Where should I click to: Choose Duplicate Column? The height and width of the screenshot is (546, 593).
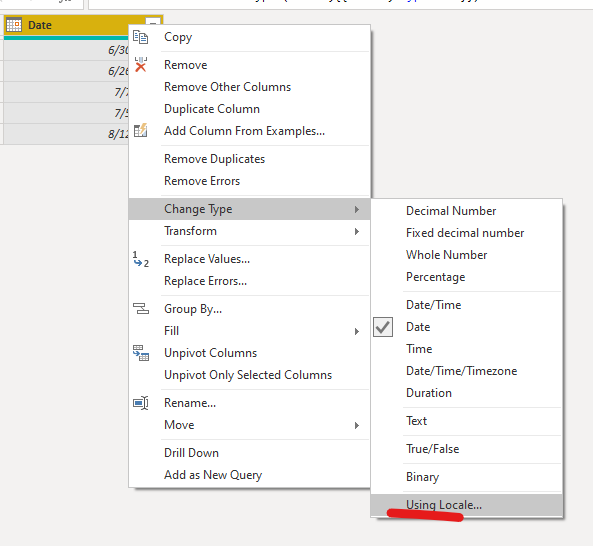coord(249,109)
